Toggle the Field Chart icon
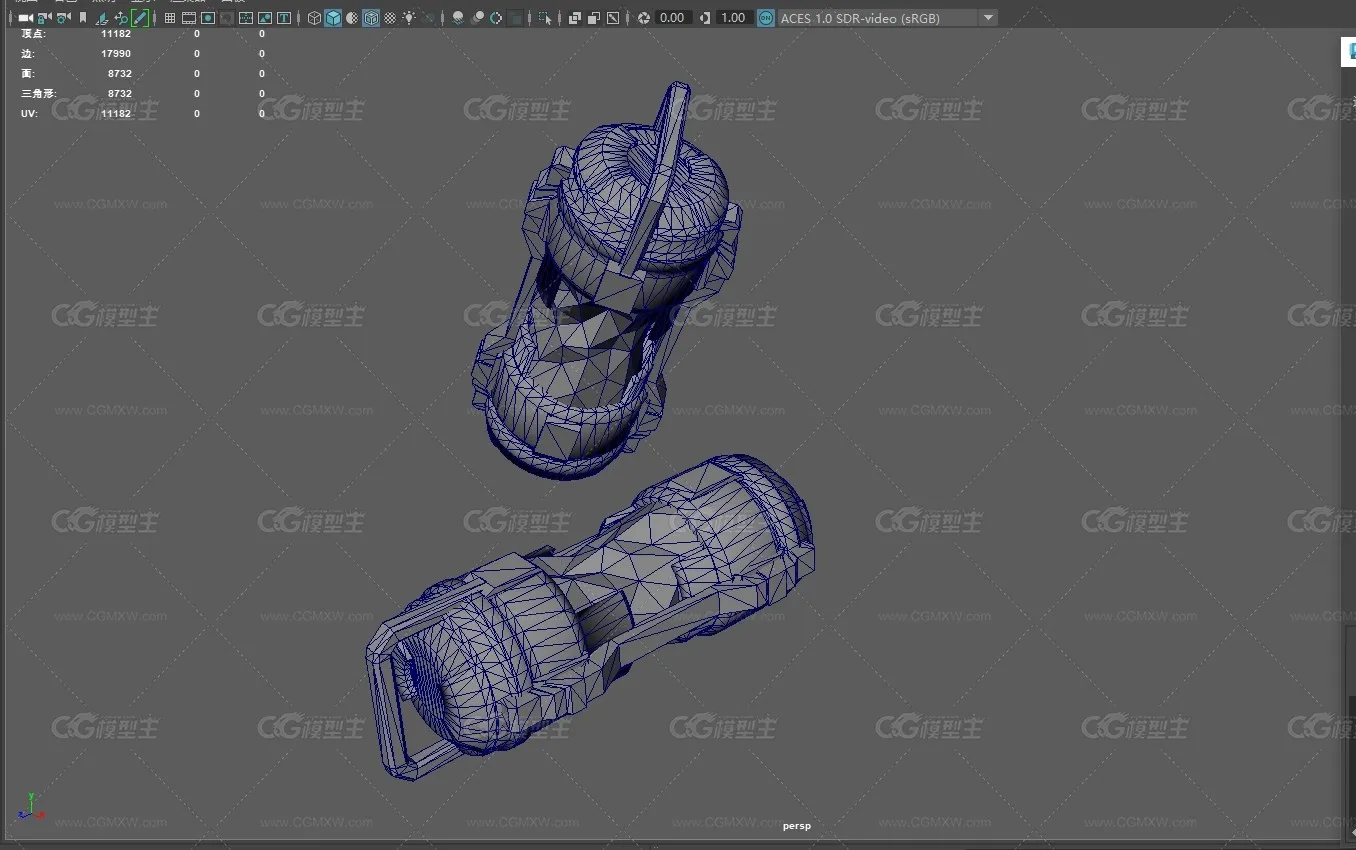Screen dimensions: 1356x850 coord(245,18)
